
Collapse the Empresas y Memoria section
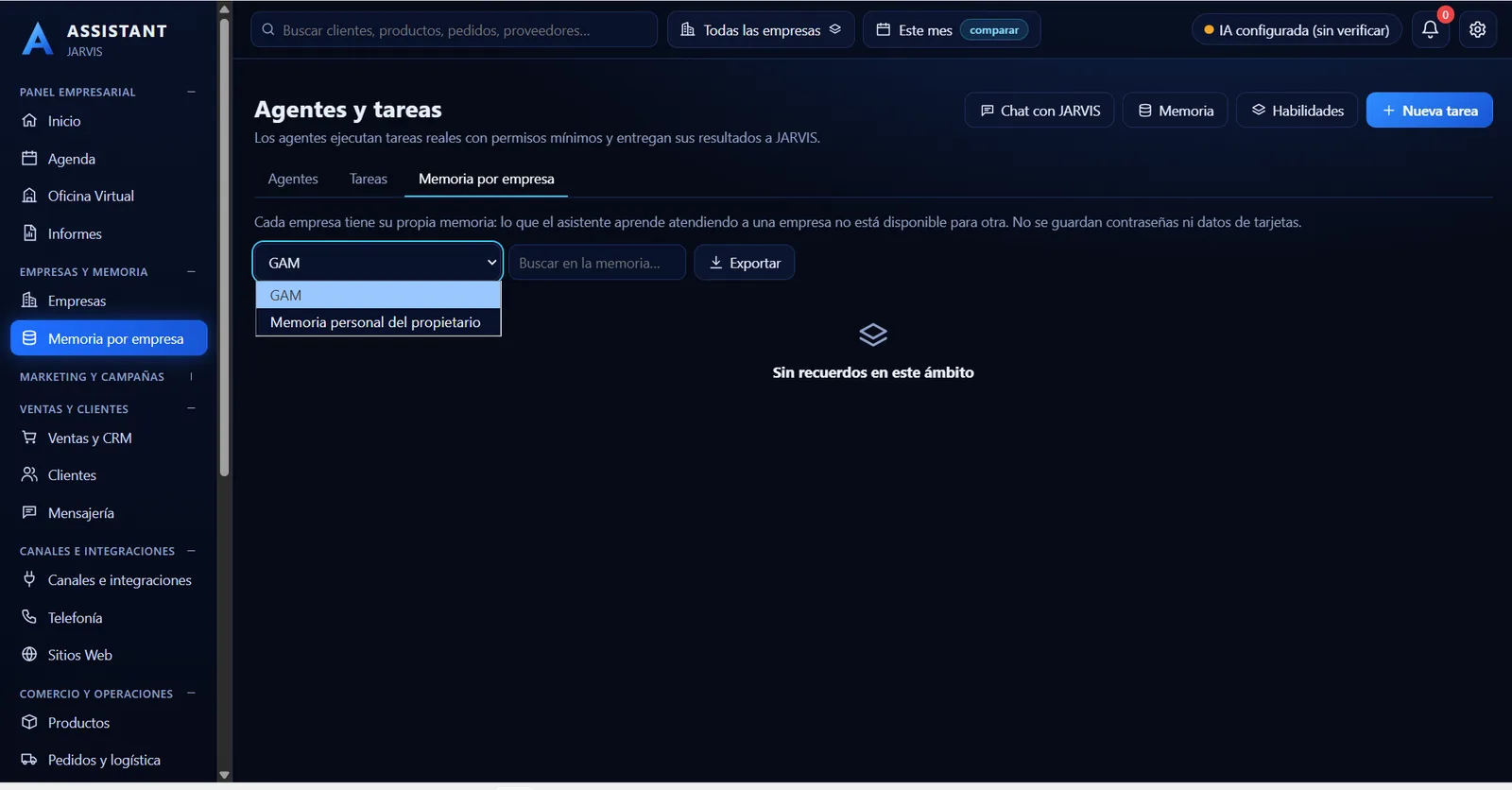tap(191, 271)
